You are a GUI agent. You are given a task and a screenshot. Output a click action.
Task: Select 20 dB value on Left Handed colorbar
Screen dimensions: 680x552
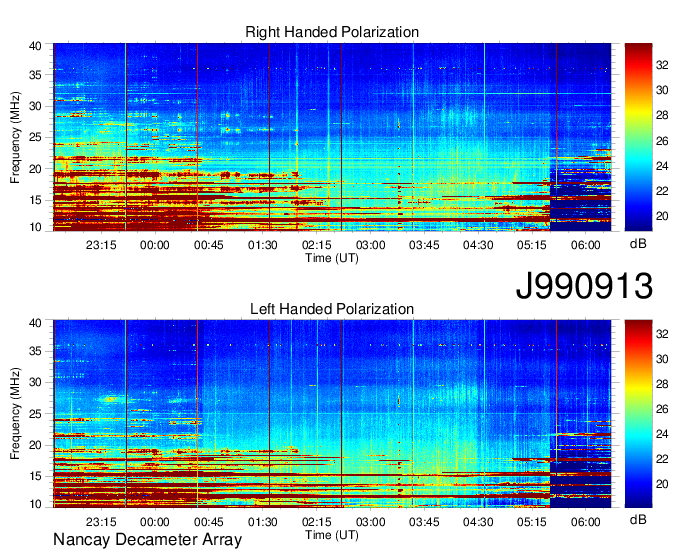[x=662, y=484]
